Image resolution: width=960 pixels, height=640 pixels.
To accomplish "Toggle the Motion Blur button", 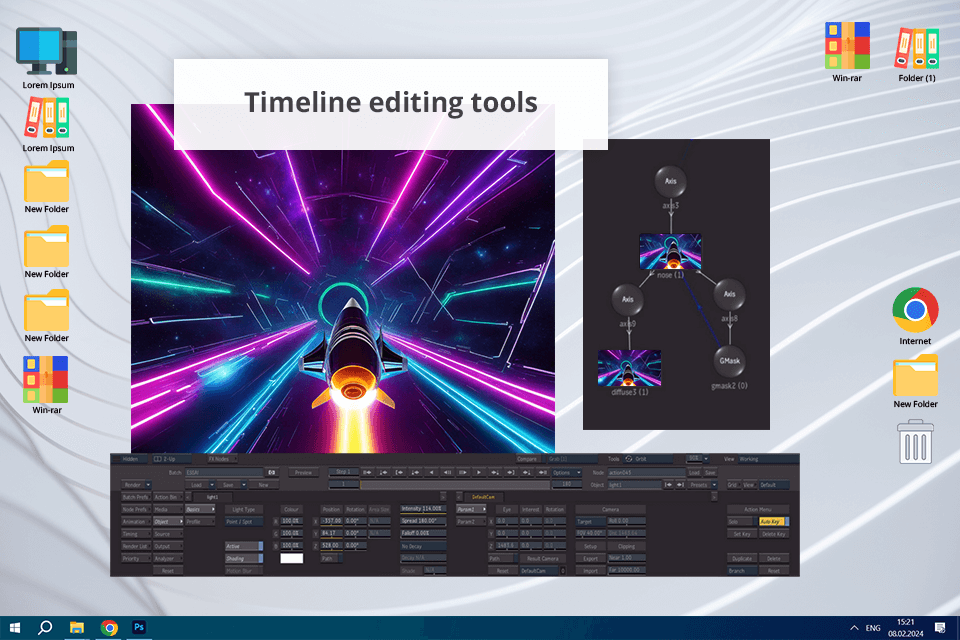I will pyautogui.click(x=244, y=571).
